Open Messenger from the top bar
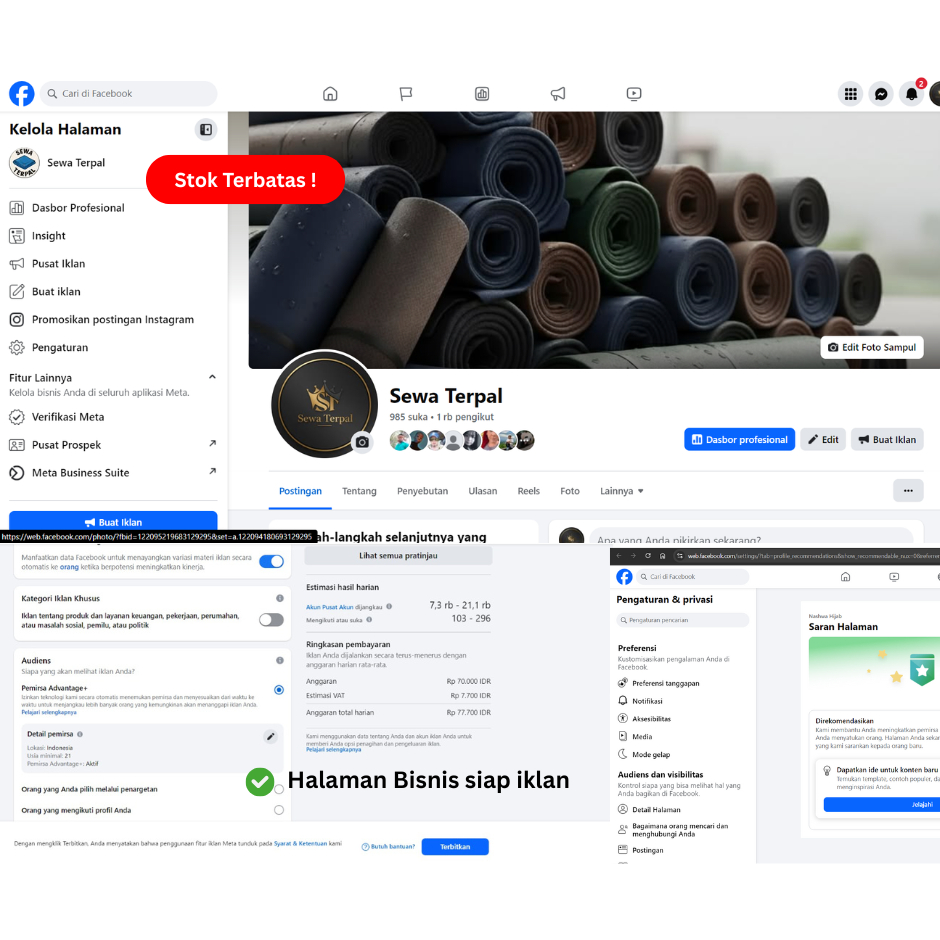The height and width of the screenshot is (940, 940). coord(881,93)
